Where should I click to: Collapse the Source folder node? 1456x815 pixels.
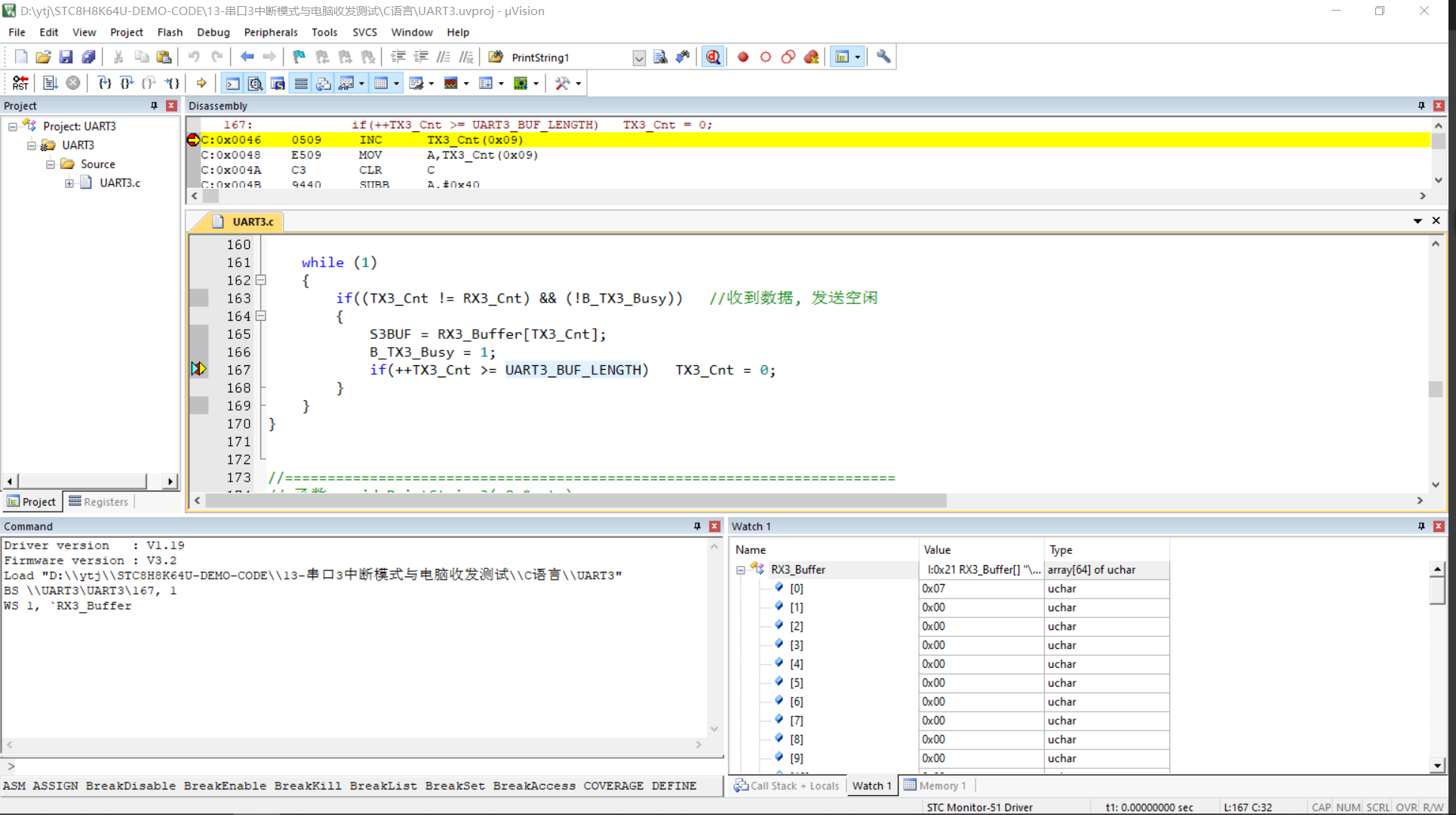pos(51,164)
